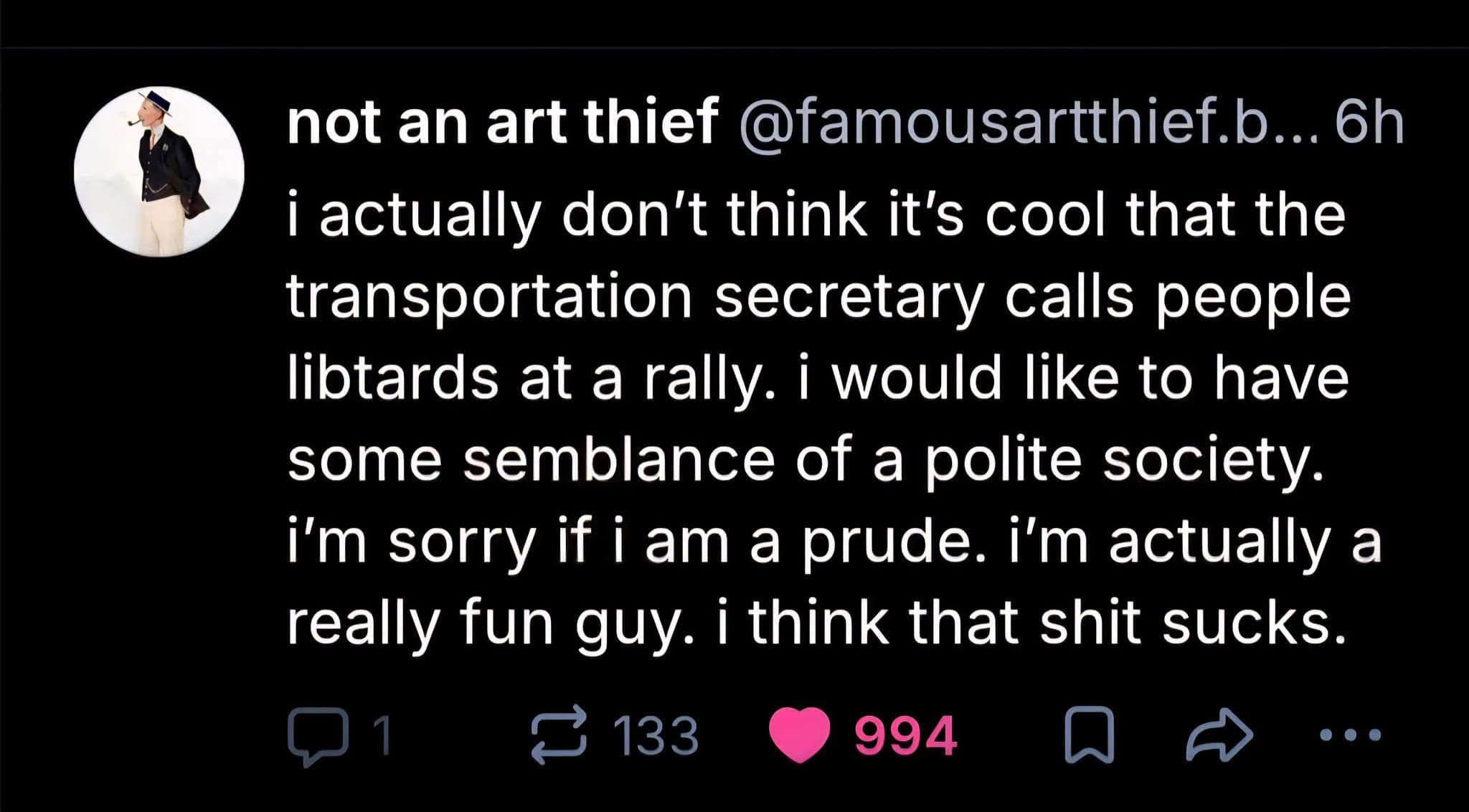Click the reply count number 1
Image resolution: width=1469 pixels, height=812 pixels.
point(384,736)
